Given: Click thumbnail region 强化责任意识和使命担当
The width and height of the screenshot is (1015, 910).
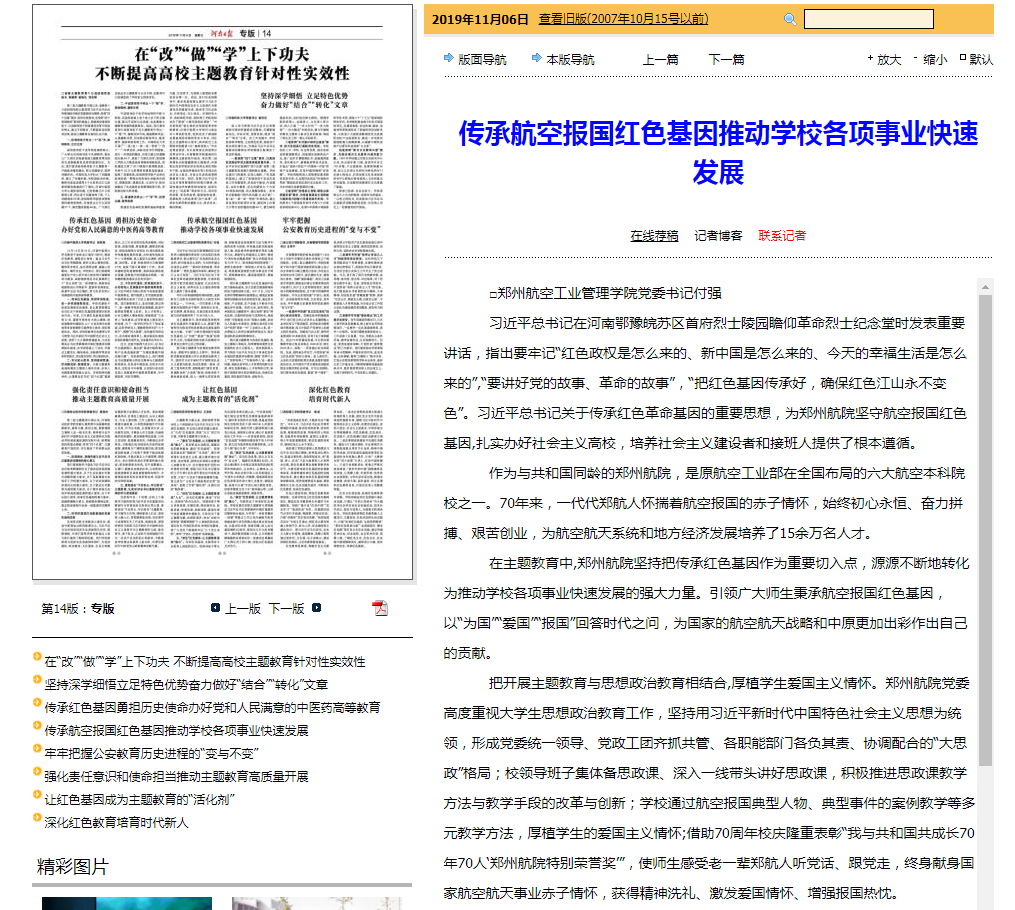Looking at the screenshot, I should [x=110, y=394].
